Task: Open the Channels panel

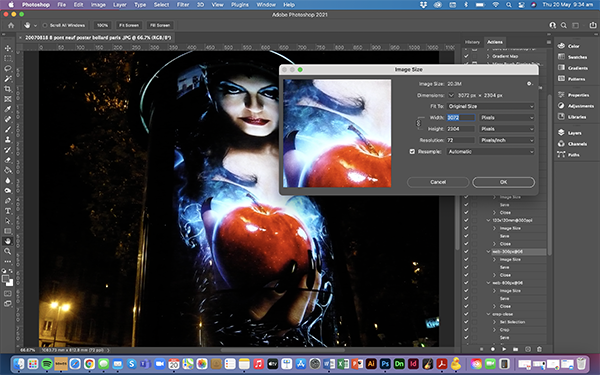Action: 572,144
